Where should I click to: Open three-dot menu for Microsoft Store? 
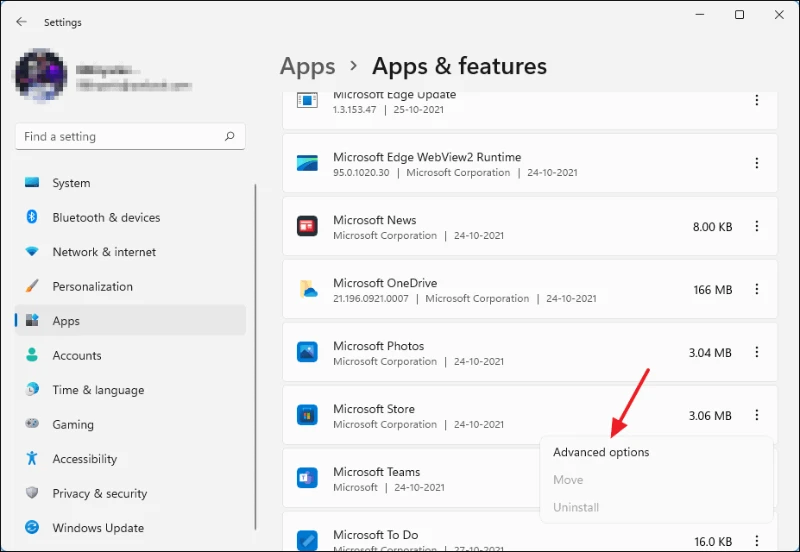pos(757,415)
